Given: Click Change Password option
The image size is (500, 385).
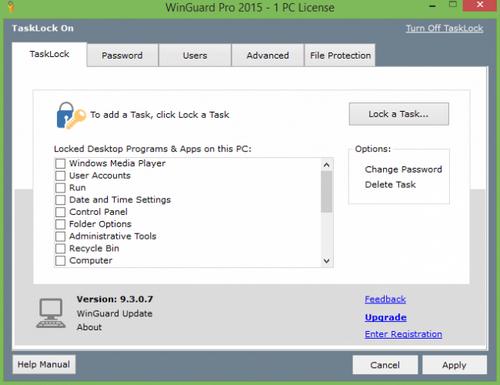Looking at the screenshot, I should pos(403,169).
